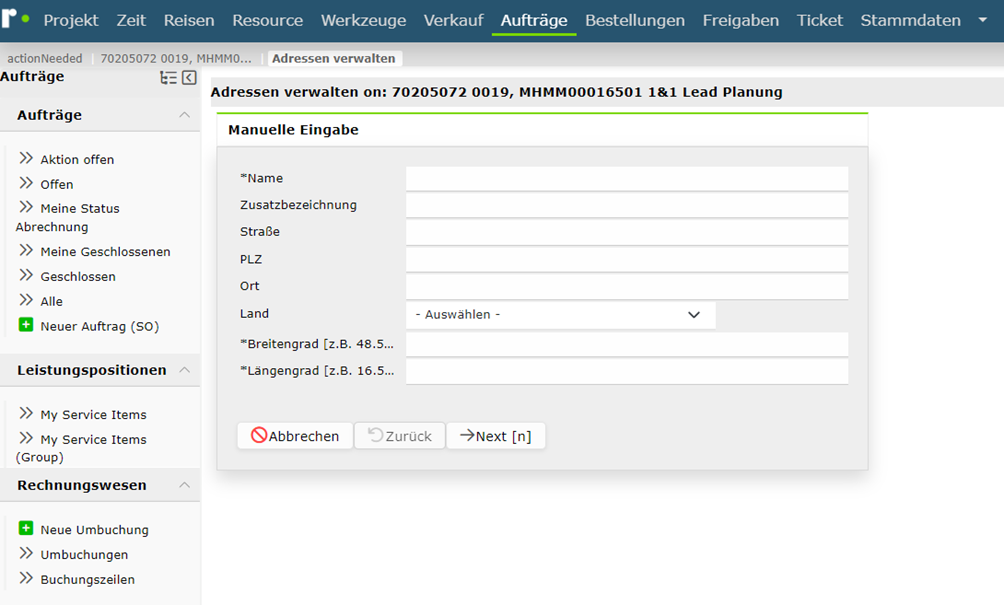The width and height of the screenshot is (1004, 605).
Task: Open the Zeit menu
Action: (131, 20)
